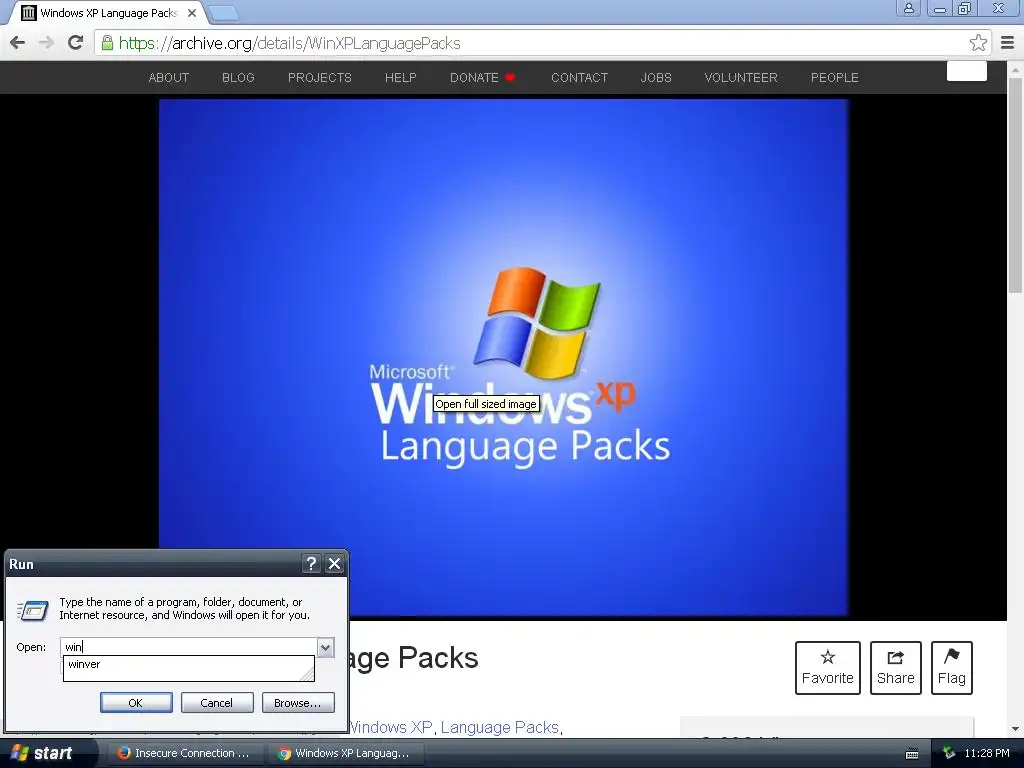Close the Run dialog
Screen dimensions: 1024x768
tap(334, 564)
